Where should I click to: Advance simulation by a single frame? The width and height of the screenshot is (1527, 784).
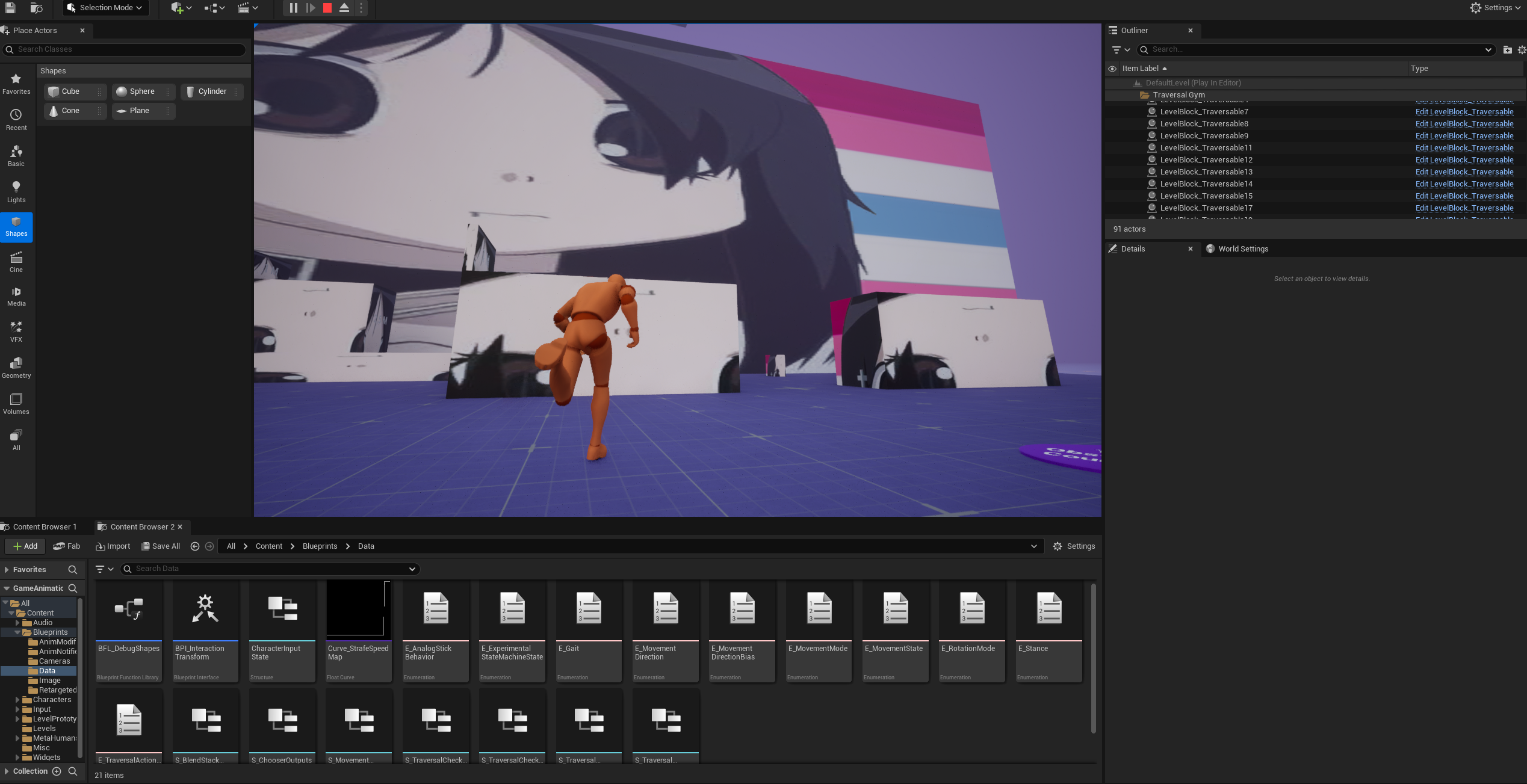pos(311,8)
